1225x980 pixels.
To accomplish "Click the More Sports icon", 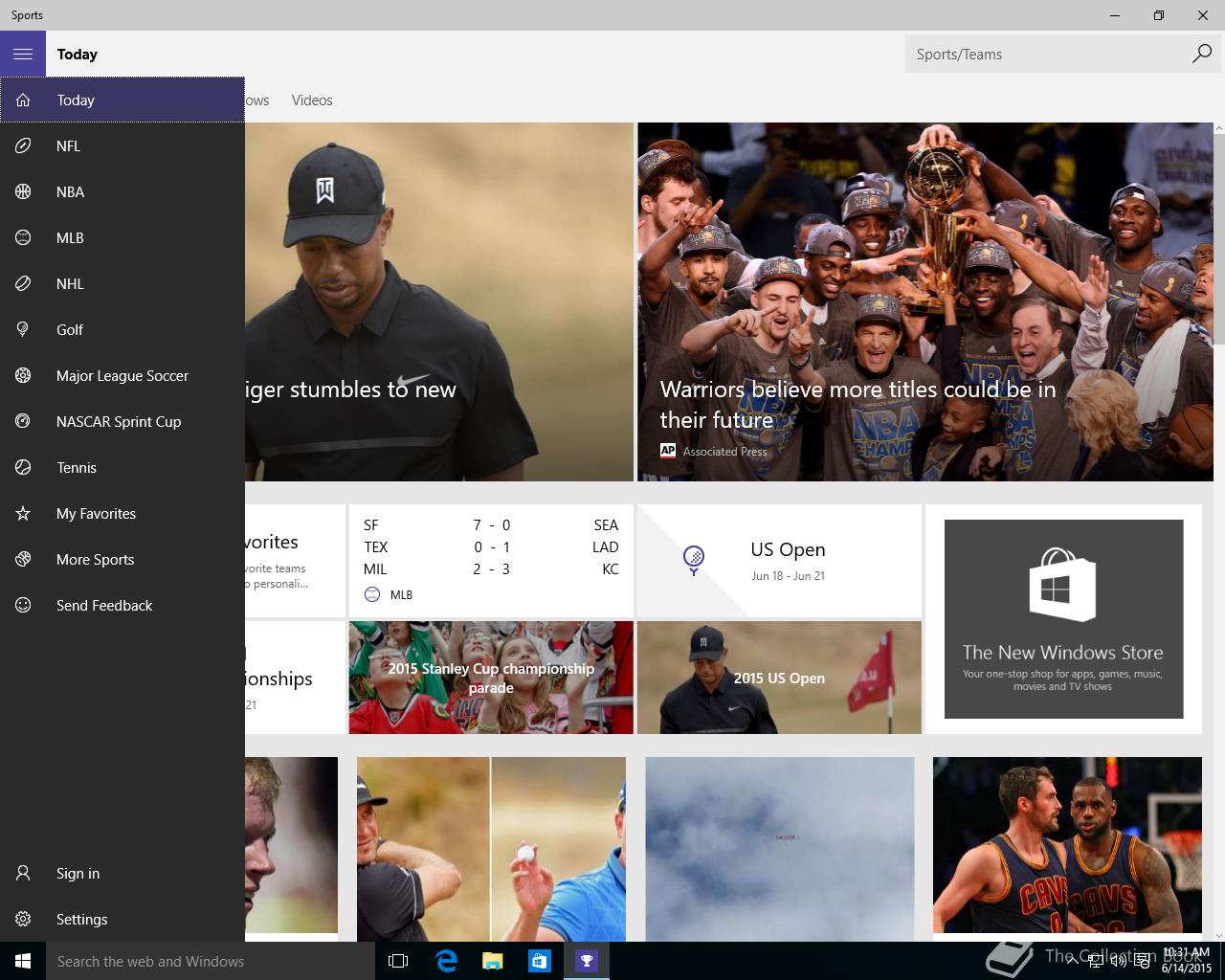I will pos(23,559).
